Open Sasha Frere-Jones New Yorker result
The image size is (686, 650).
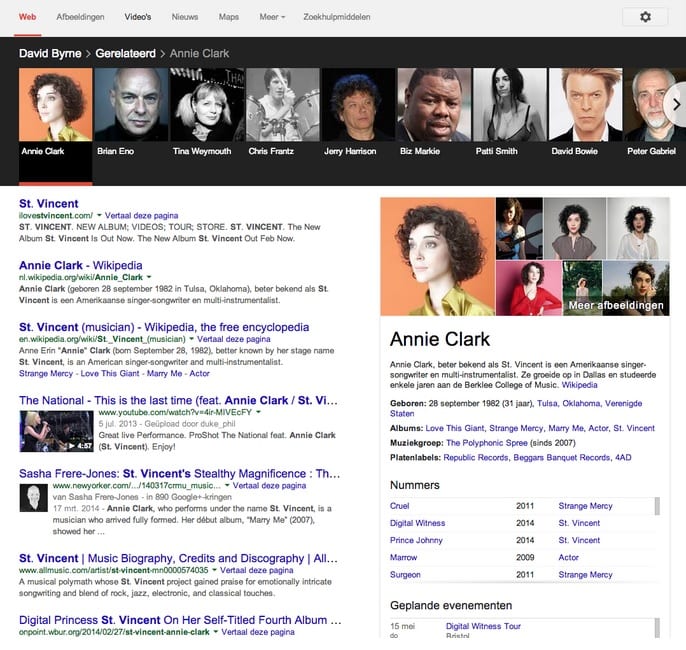point(179,473)
